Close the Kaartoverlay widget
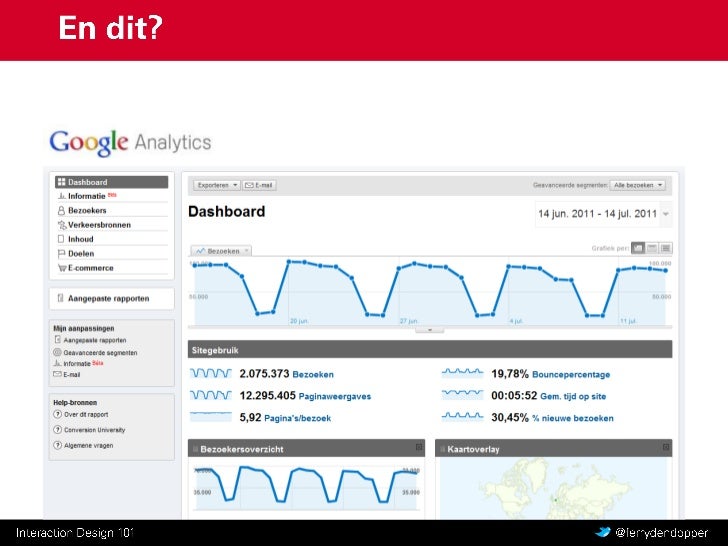 (666, 447)
